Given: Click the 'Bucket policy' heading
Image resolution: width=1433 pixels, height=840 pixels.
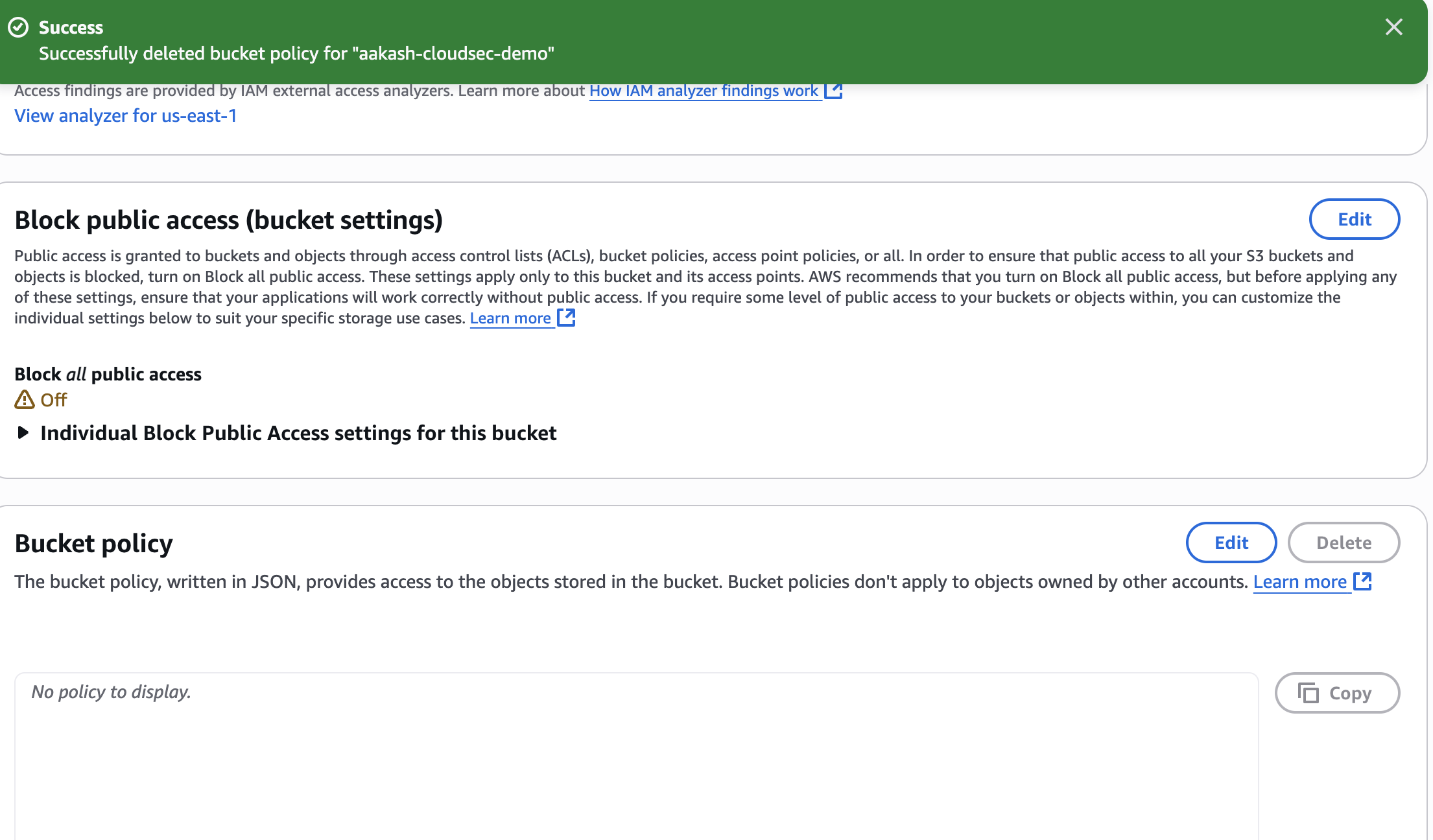Looking at the screenshot, I should click(x=93, y=543).
